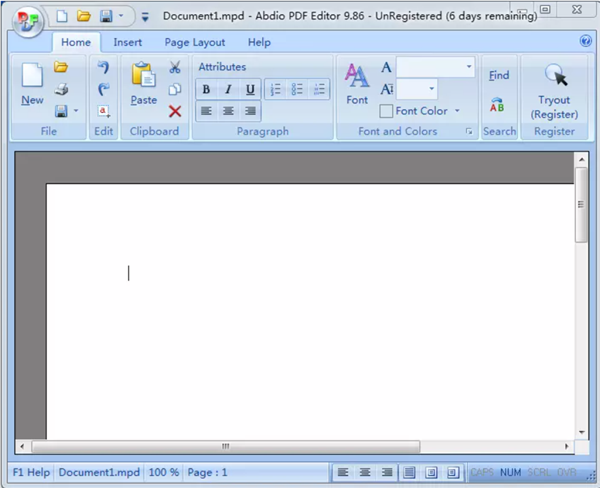
Task: Click the Find button
Action: [x=499, y=75]
